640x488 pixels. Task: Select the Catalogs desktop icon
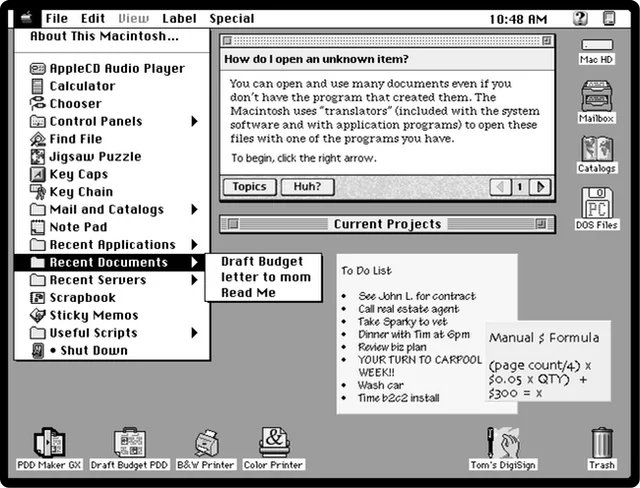tap(597, 149)
